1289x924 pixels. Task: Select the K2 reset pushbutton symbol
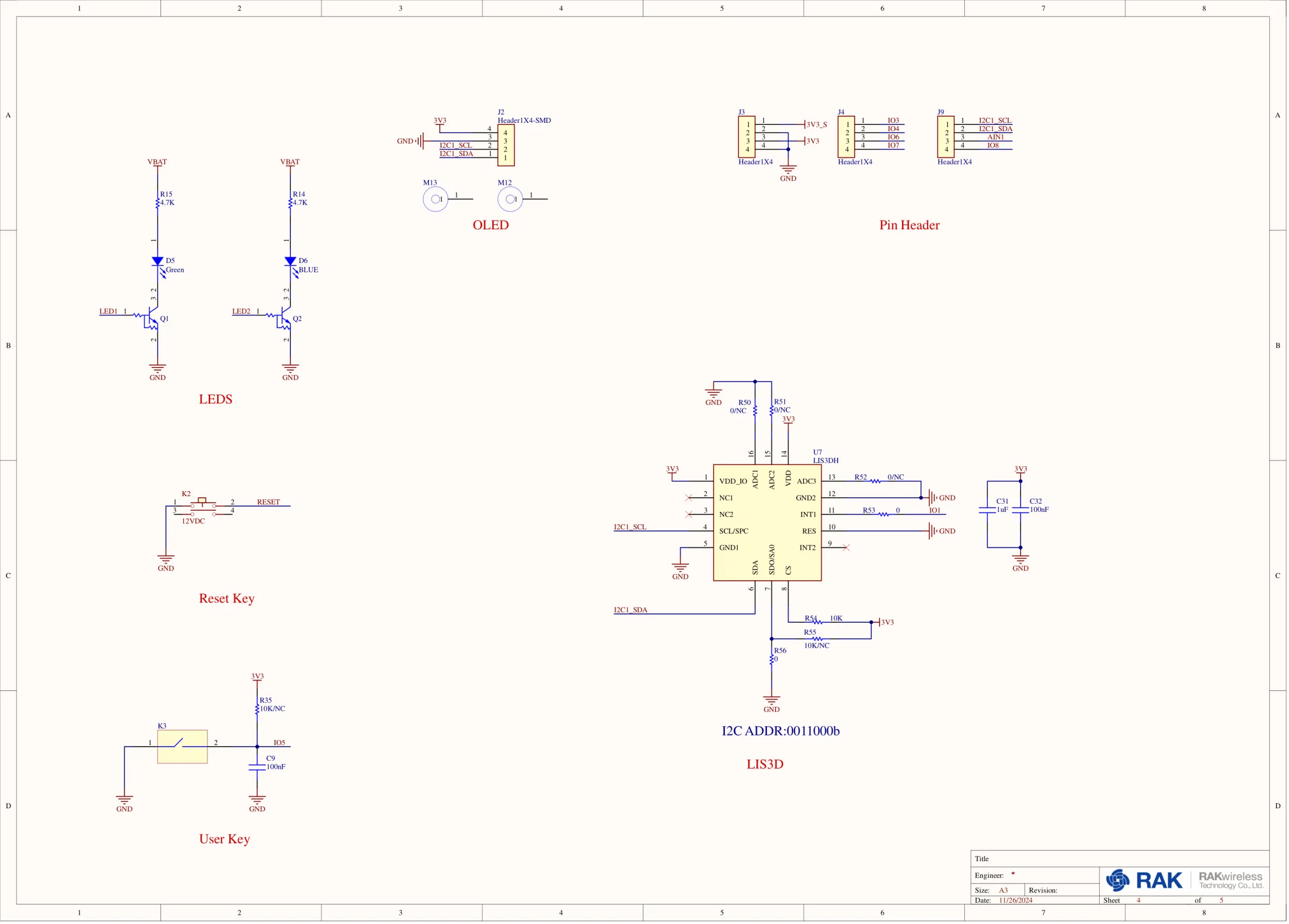[x=203, y=506]
